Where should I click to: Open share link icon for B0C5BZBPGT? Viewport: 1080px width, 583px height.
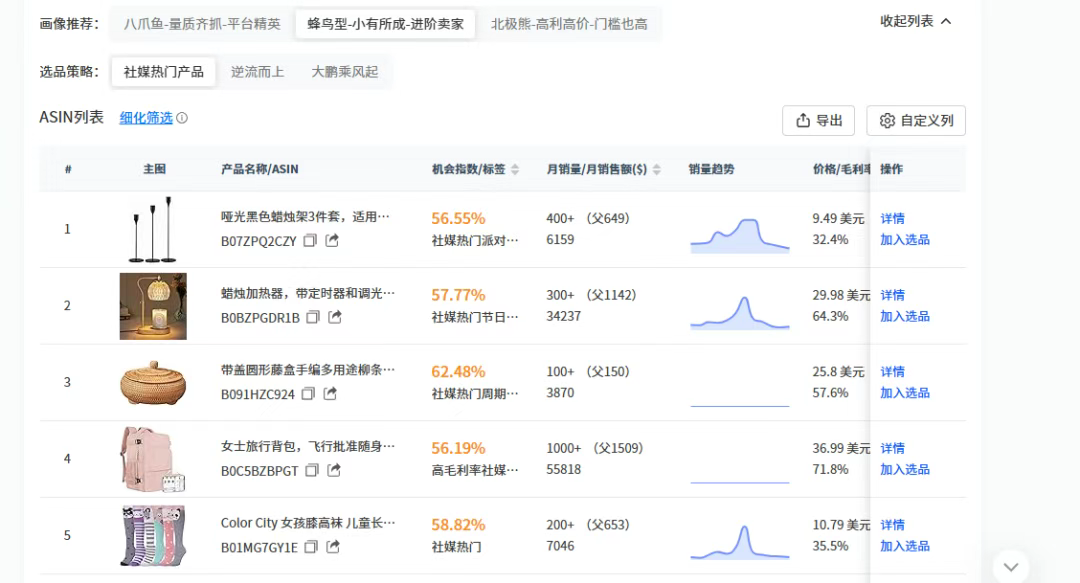[334, 470]
